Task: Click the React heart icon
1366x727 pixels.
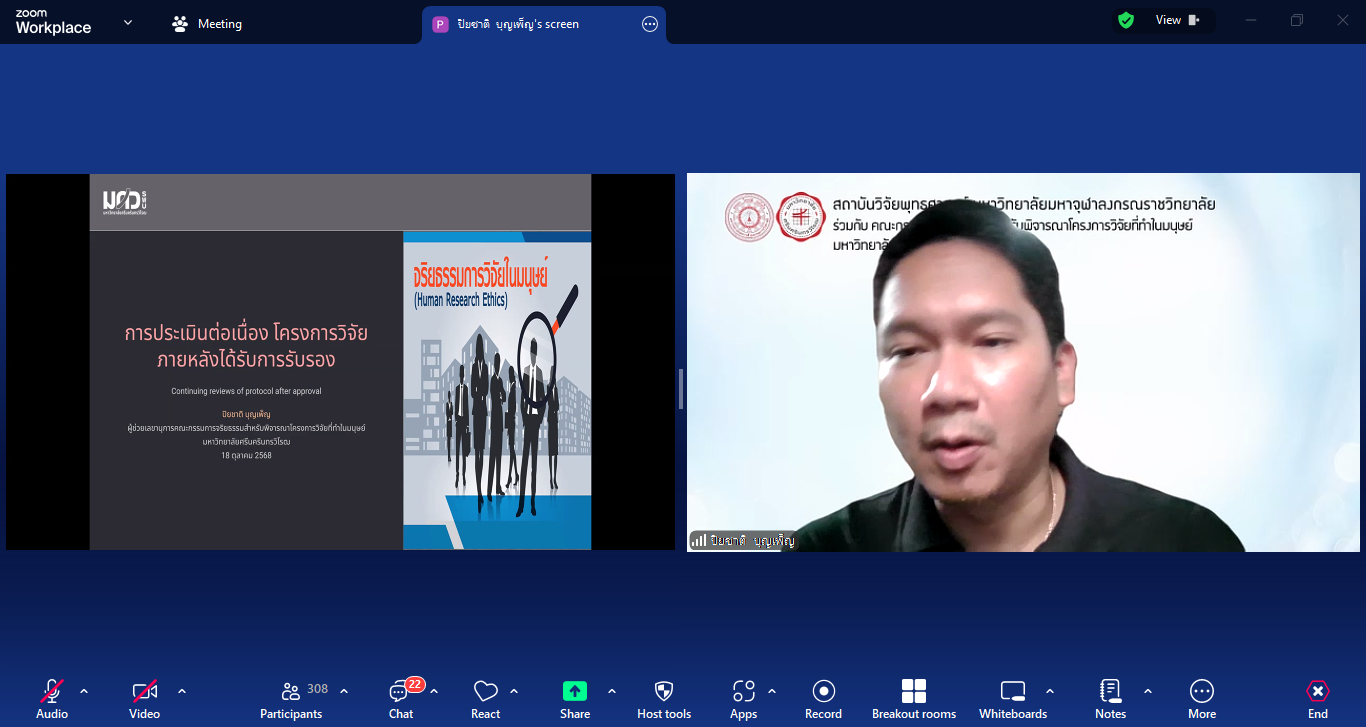Action: click(486, 698)
